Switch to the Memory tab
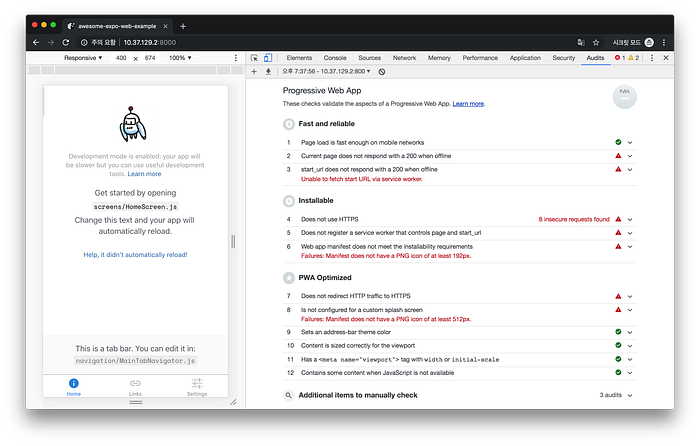This screenshot has height=446, width=700. [439, 58]
